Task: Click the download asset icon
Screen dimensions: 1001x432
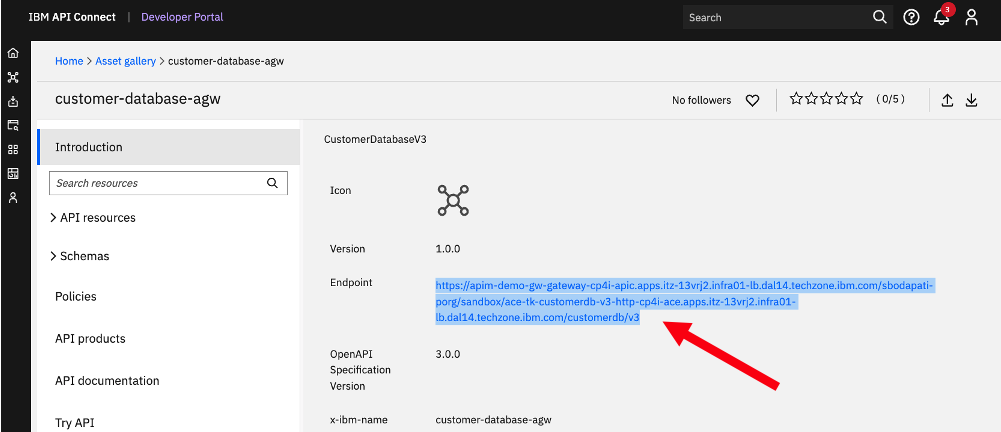Action: (971, 100)
